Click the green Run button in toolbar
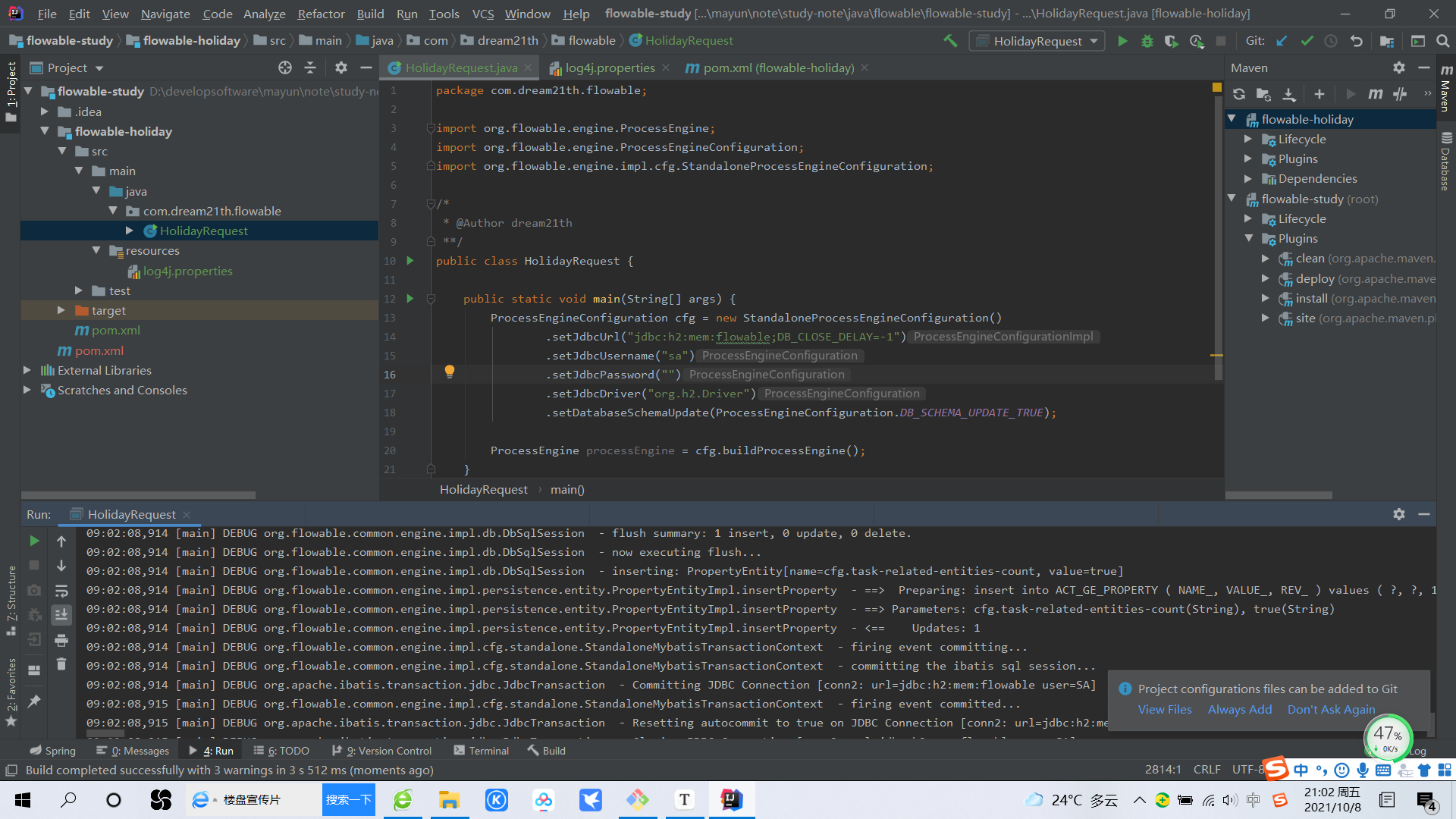1456x819 pixels. [1122, 41]
